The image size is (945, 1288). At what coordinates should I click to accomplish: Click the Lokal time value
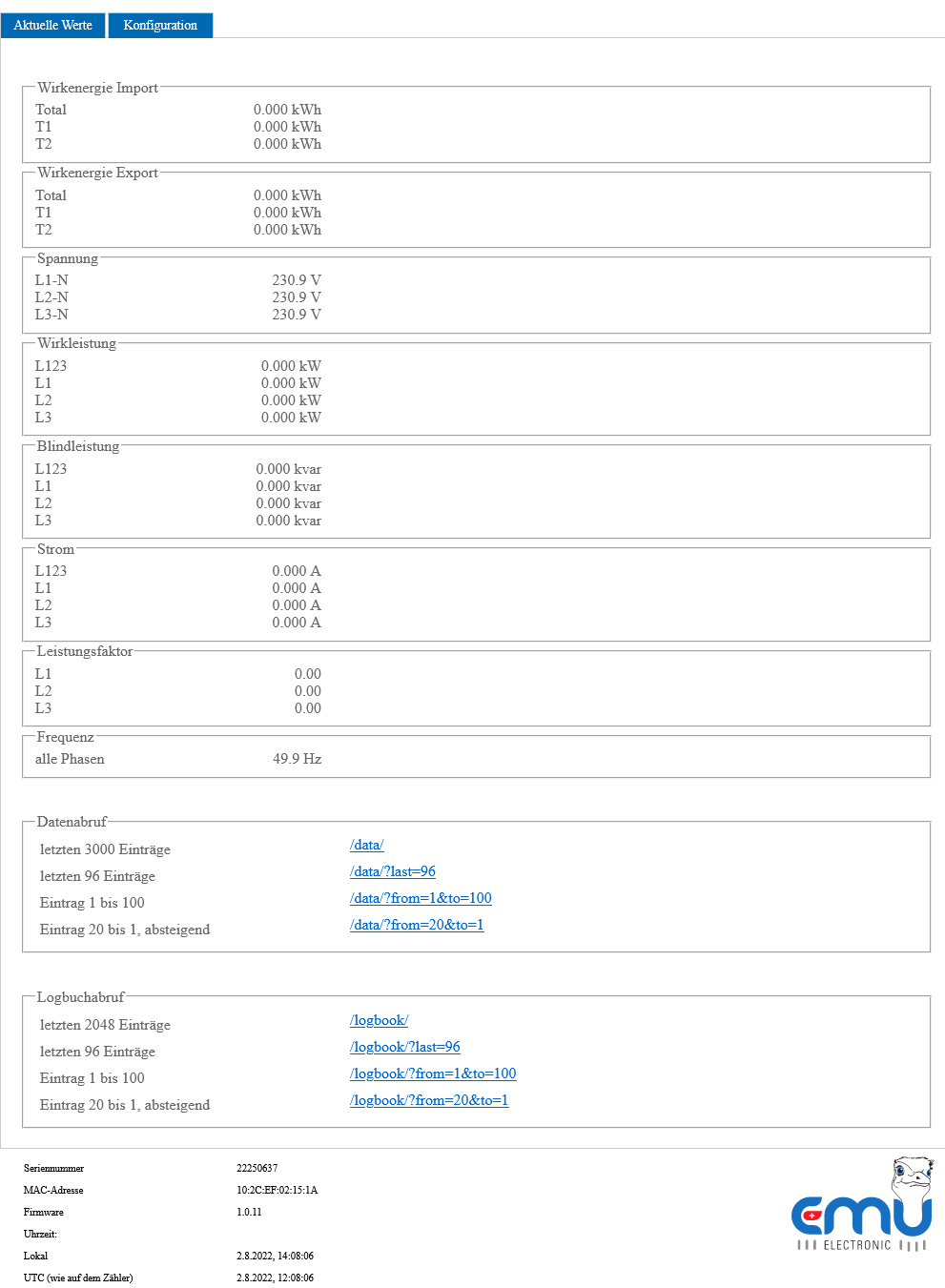[x=275, y=1256]
